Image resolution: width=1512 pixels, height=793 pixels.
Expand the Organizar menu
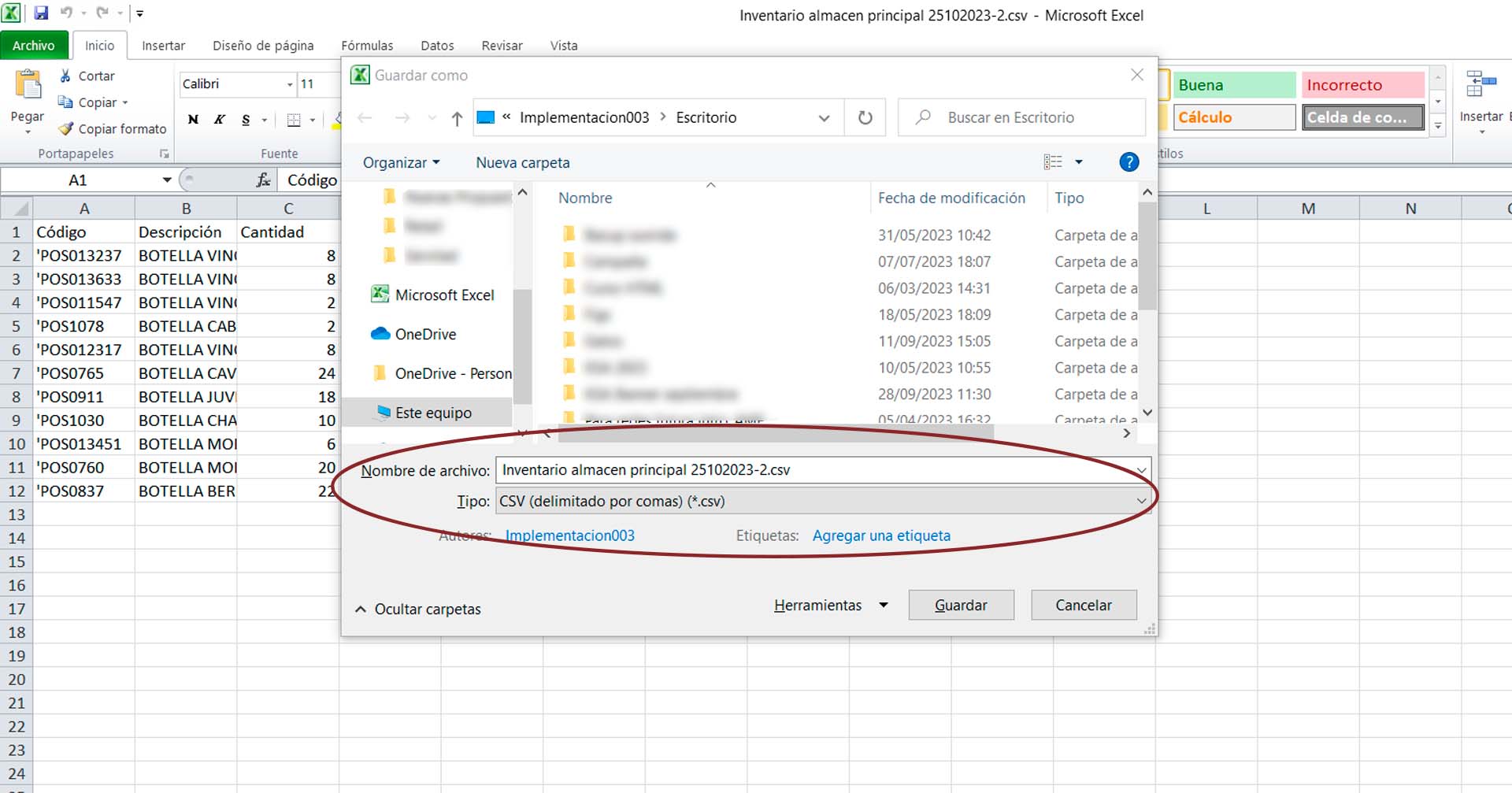click(401, 162)
